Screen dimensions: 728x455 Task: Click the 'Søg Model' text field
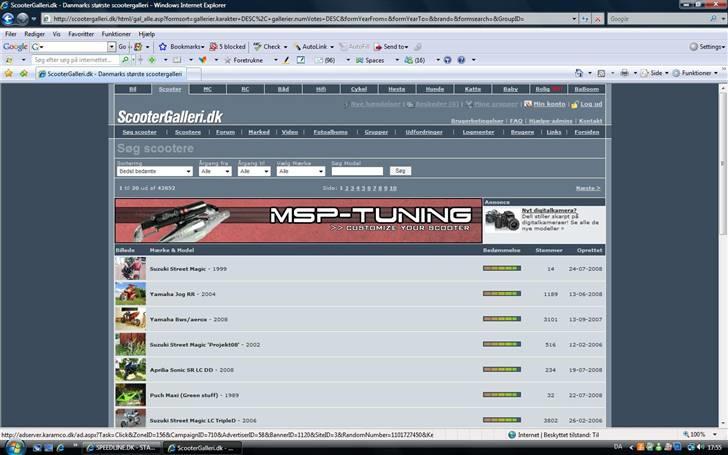(357, 171)
